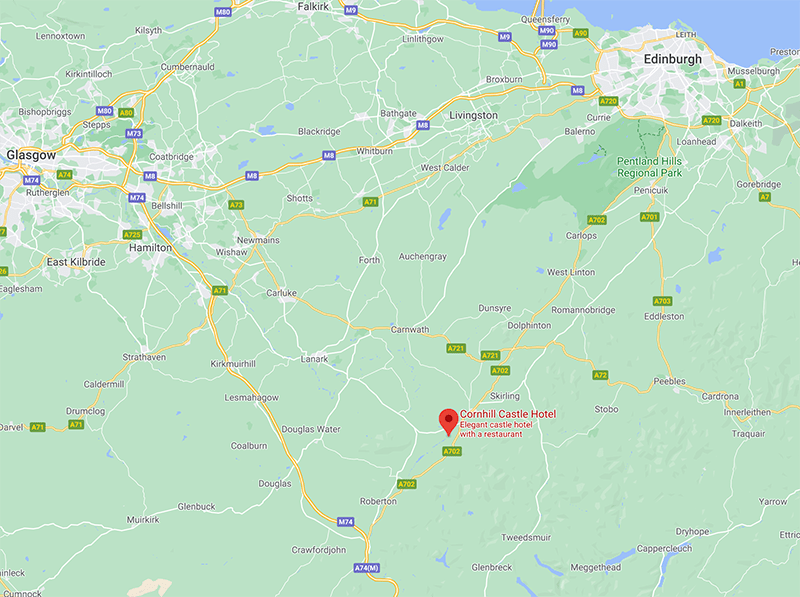Click the A73 road shield near Shotts
This screenshot has height=597, width=800.
click(236, 205)
